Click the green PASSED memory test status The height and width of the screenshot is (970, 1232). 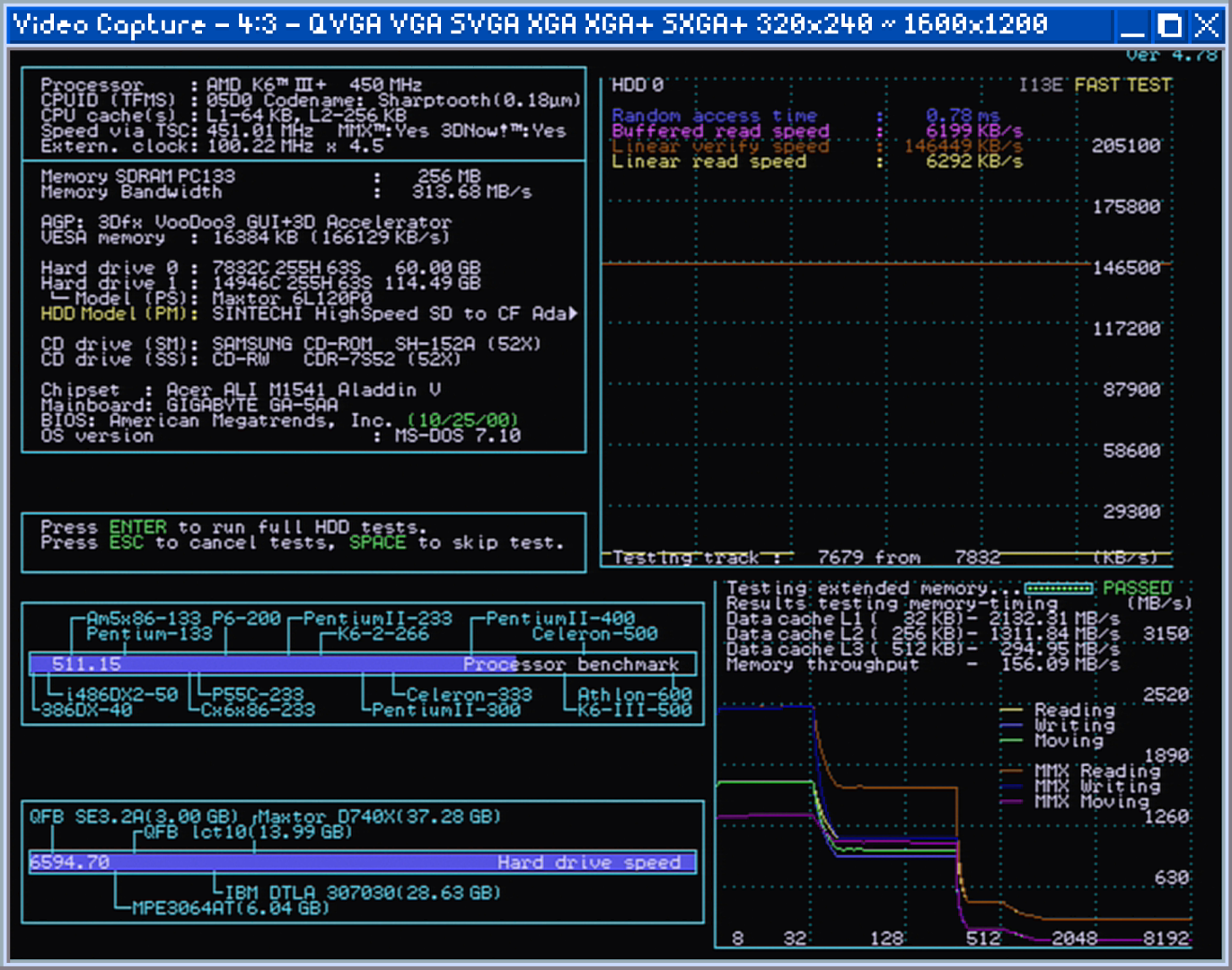[1137, 588]
